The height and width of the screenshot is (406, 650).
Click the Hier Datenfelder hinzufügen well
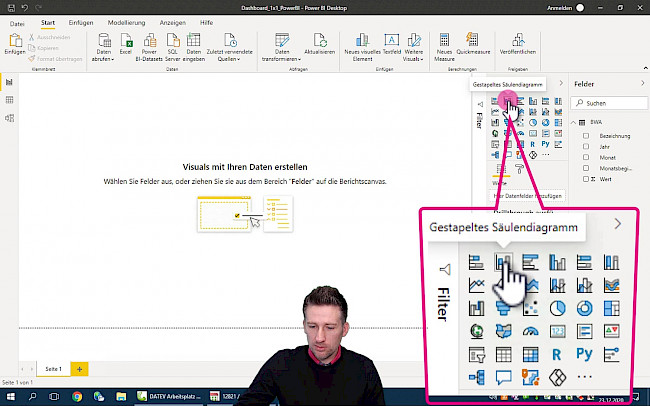(527, 196)
